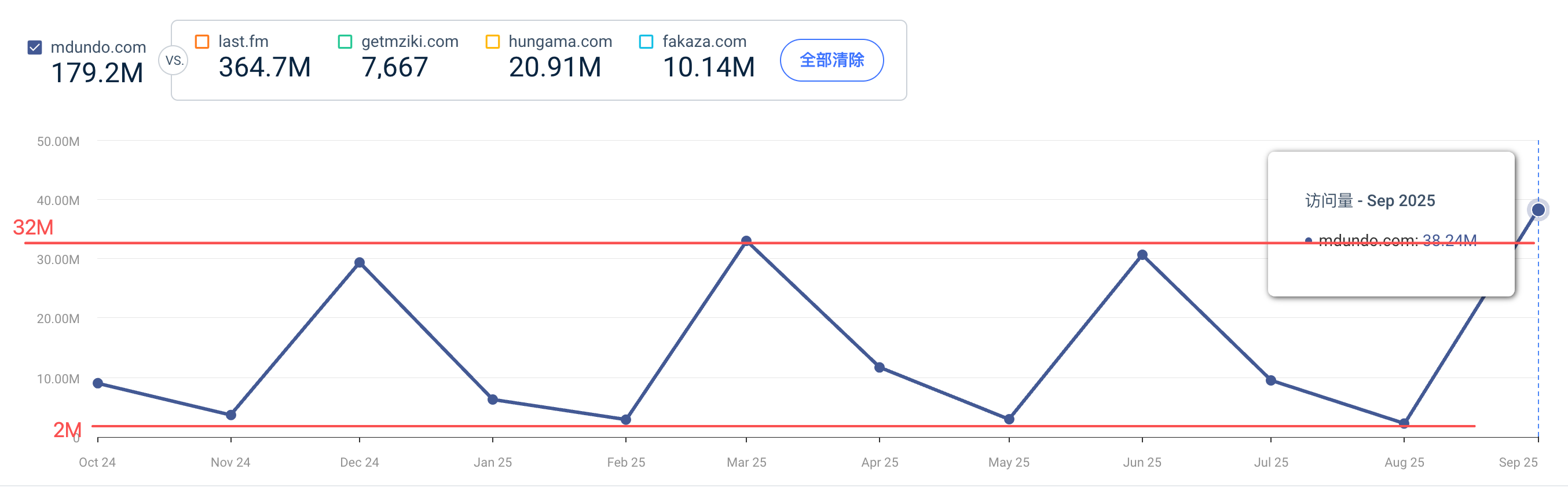
Task: Click the 40.00M y-axis label
Action: (x=58, y=201)
